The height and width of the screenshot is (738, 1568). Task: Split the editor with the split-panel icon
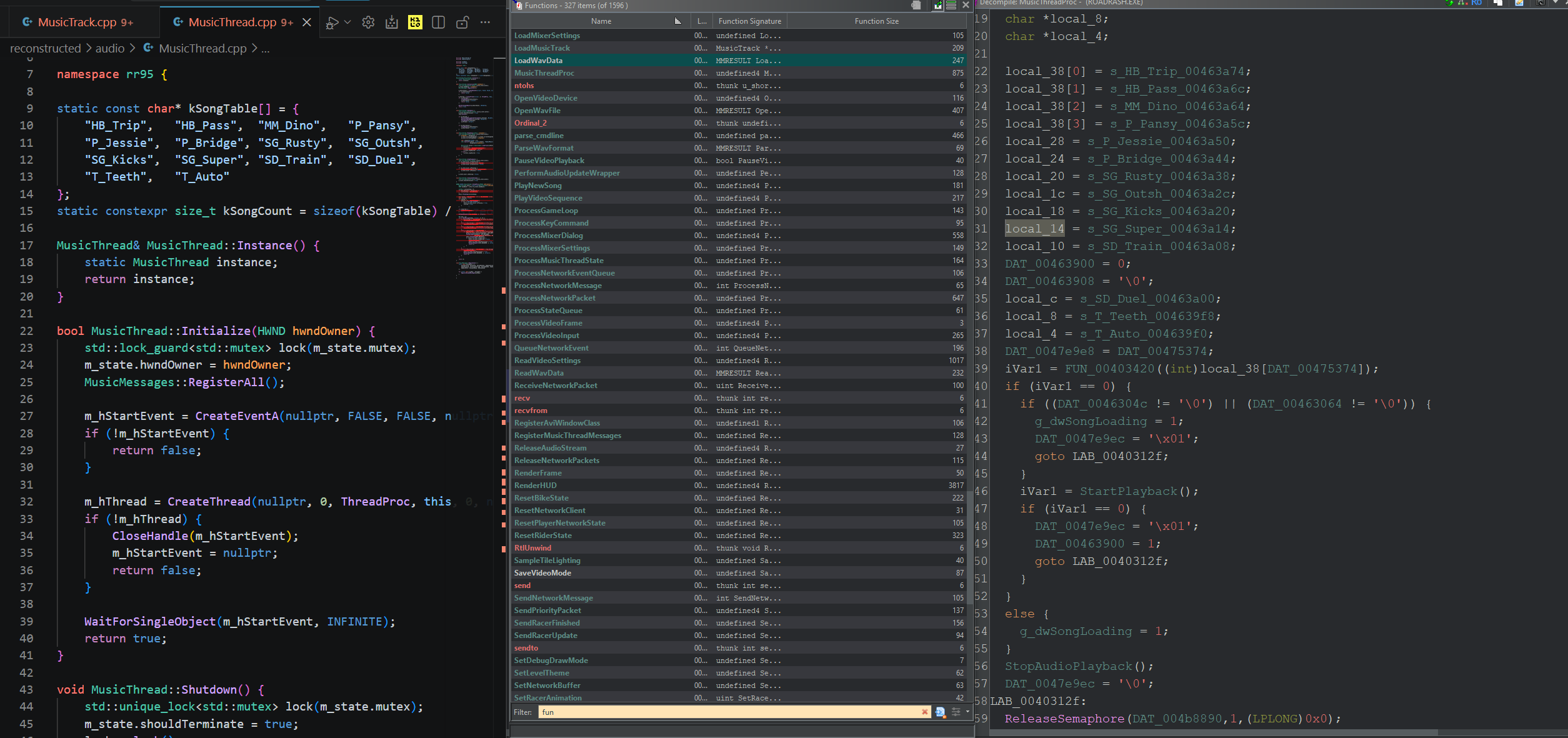point(439,22)
